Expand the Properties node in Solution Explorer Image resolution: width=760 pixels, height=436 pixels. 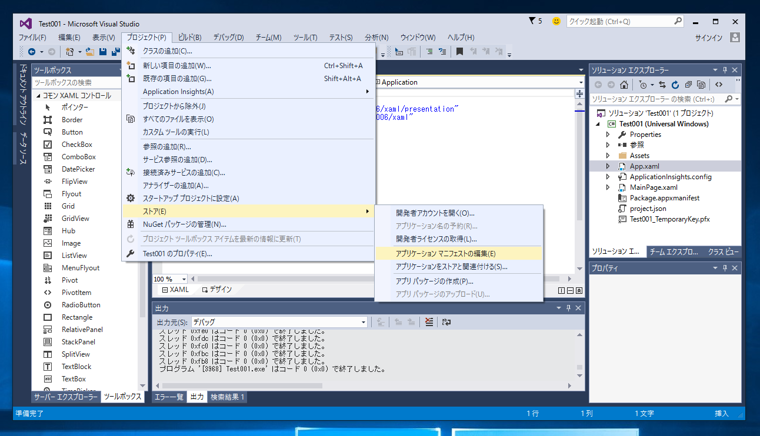pyautogui.click(x=608, y=134)
